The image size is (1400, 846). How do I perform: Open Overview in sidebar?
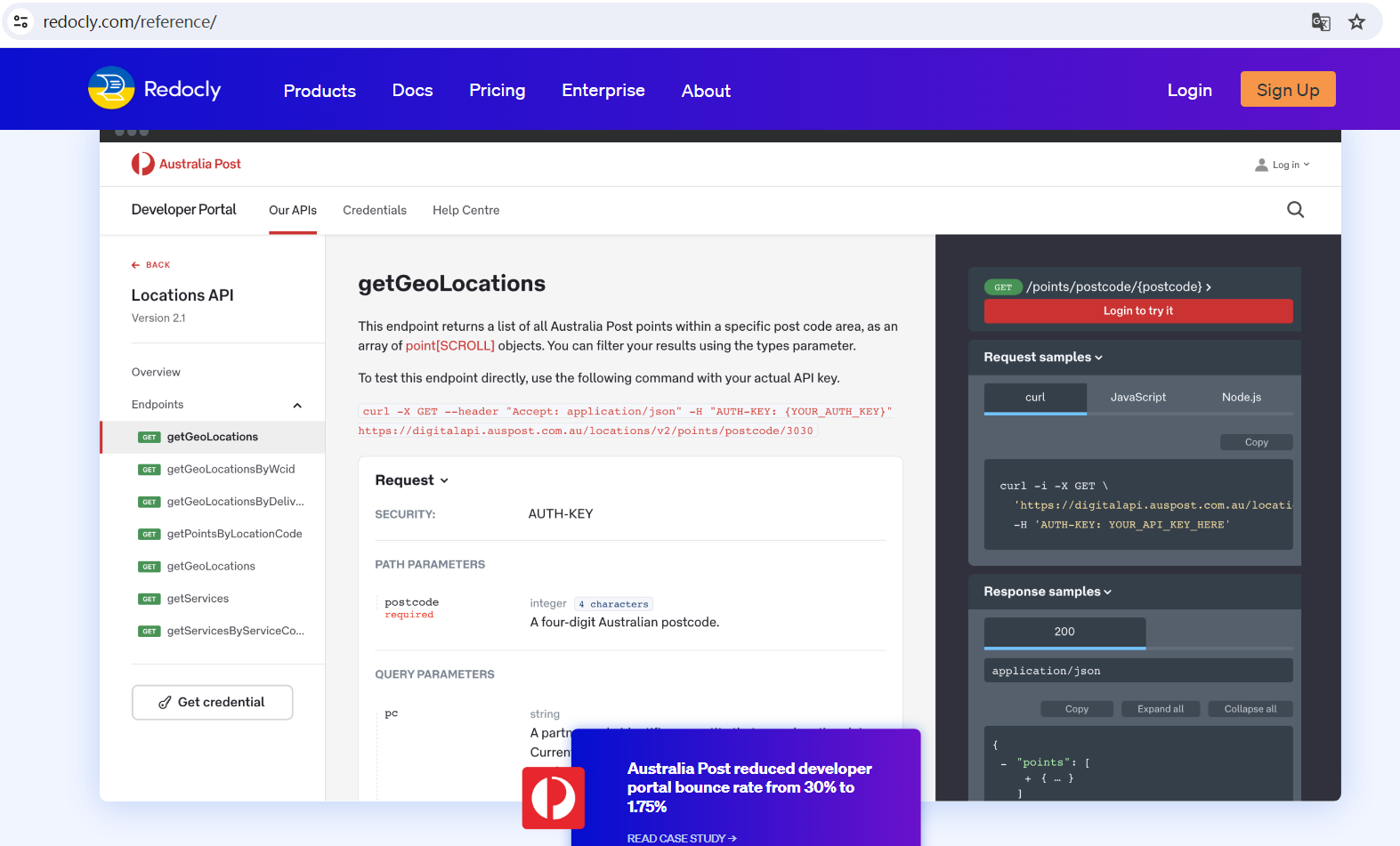click(x=156, y=372)
